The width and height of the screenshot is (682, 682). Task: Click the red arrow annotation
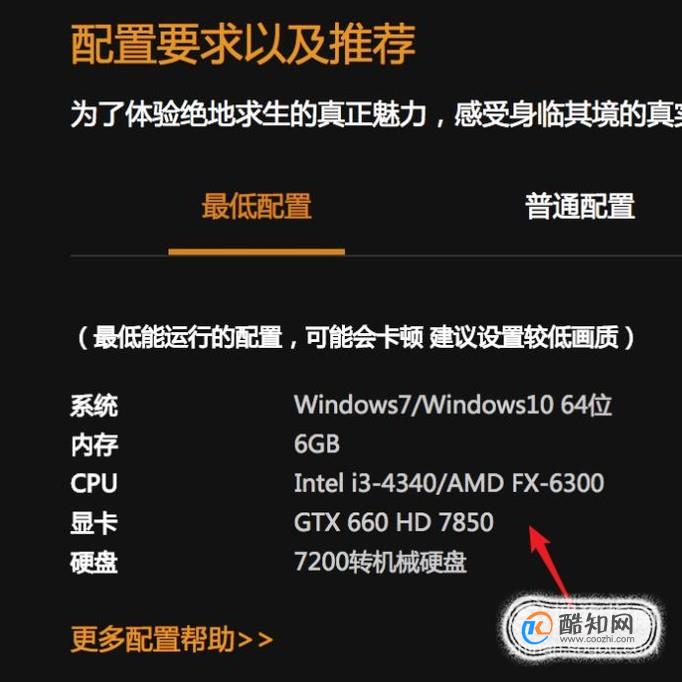(549, 562)
